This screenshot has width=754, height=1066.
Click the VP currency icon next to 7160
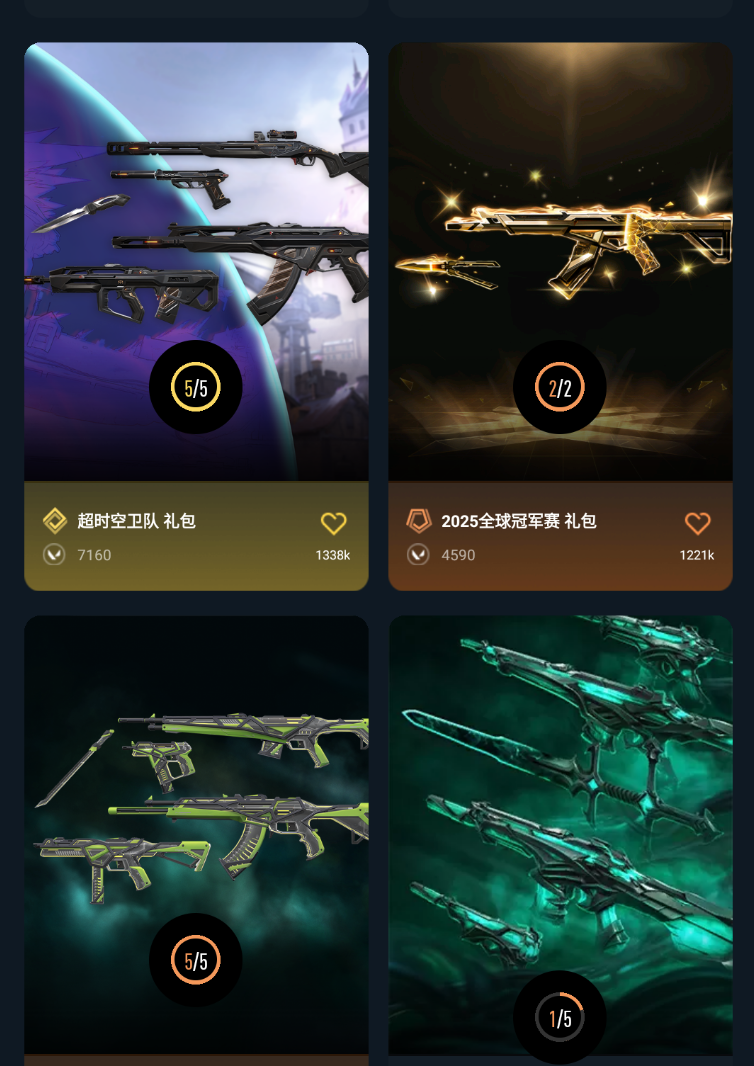pos(54,555)
